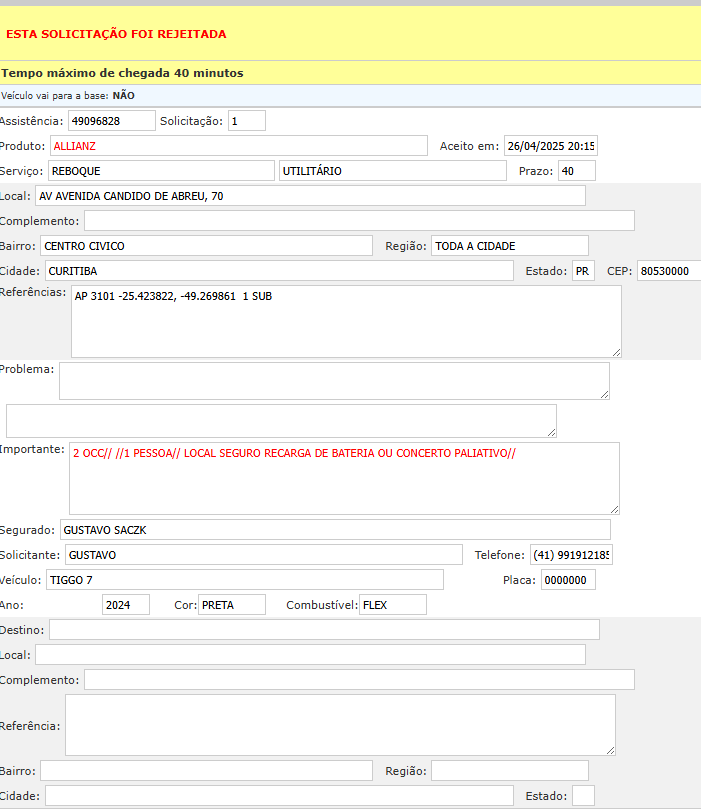Image resolution: width=701 pixels, height=809 pixels.
Task: Click the Assistência number field
Action: [111, 121]
